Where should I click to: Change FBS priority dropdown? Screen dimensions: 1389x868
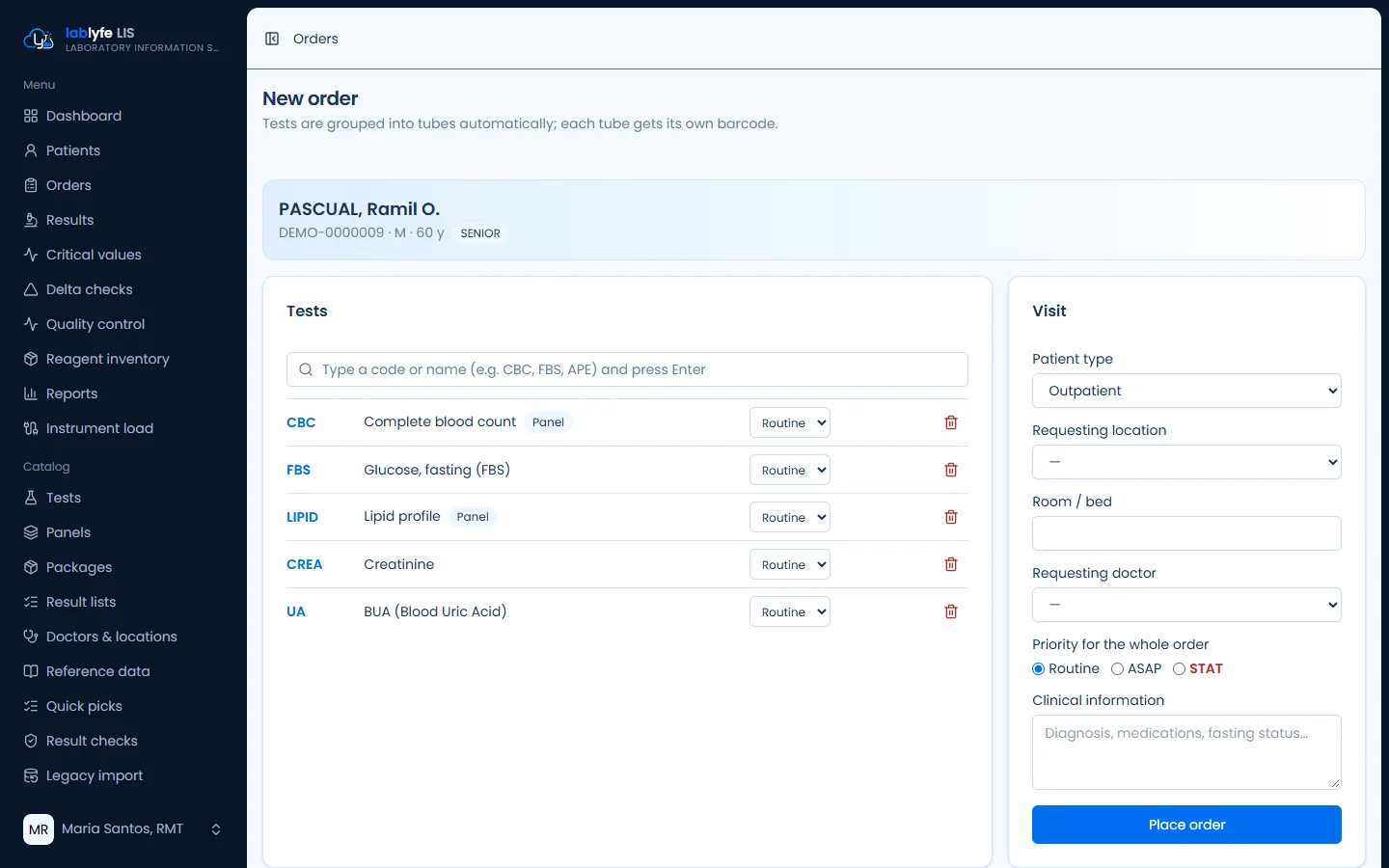790,470
